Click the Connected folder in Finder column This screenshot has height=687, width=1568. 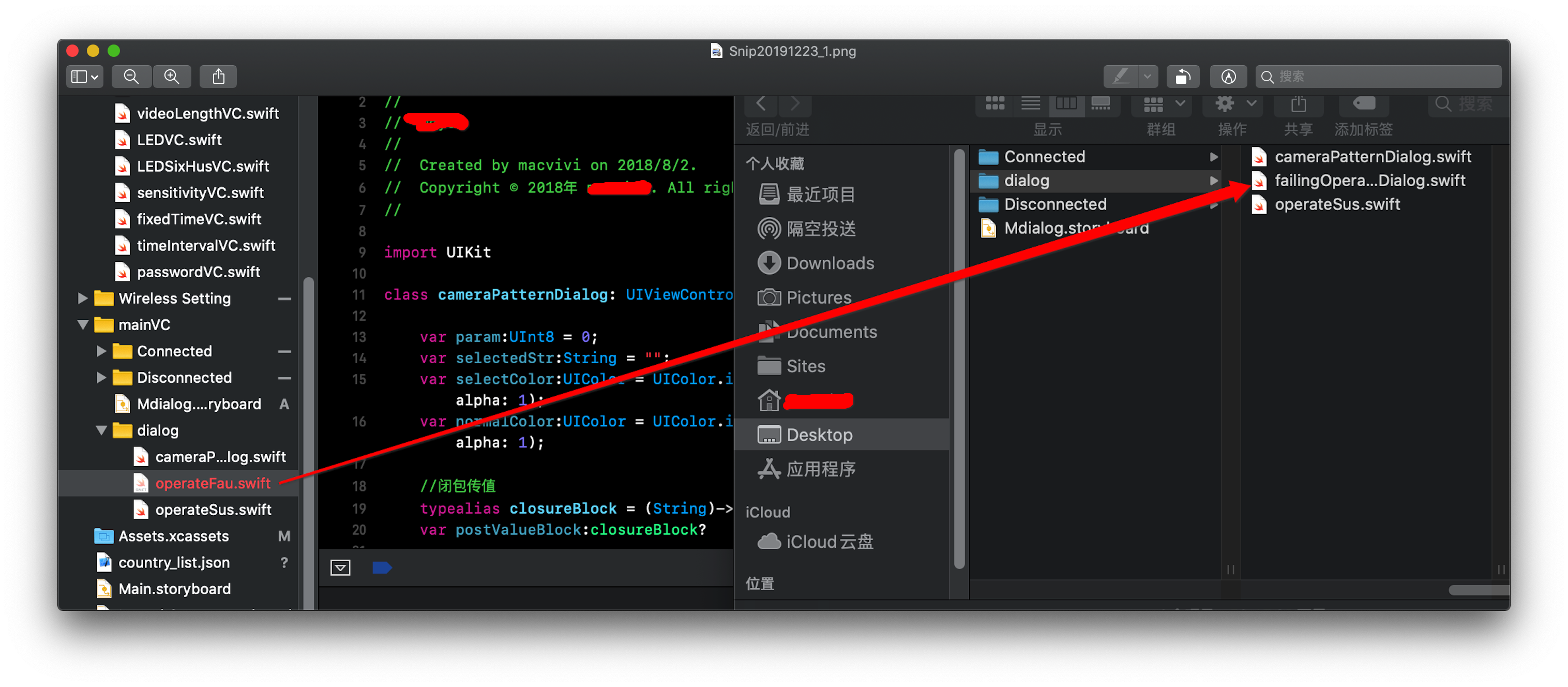tap(1044, 157)
